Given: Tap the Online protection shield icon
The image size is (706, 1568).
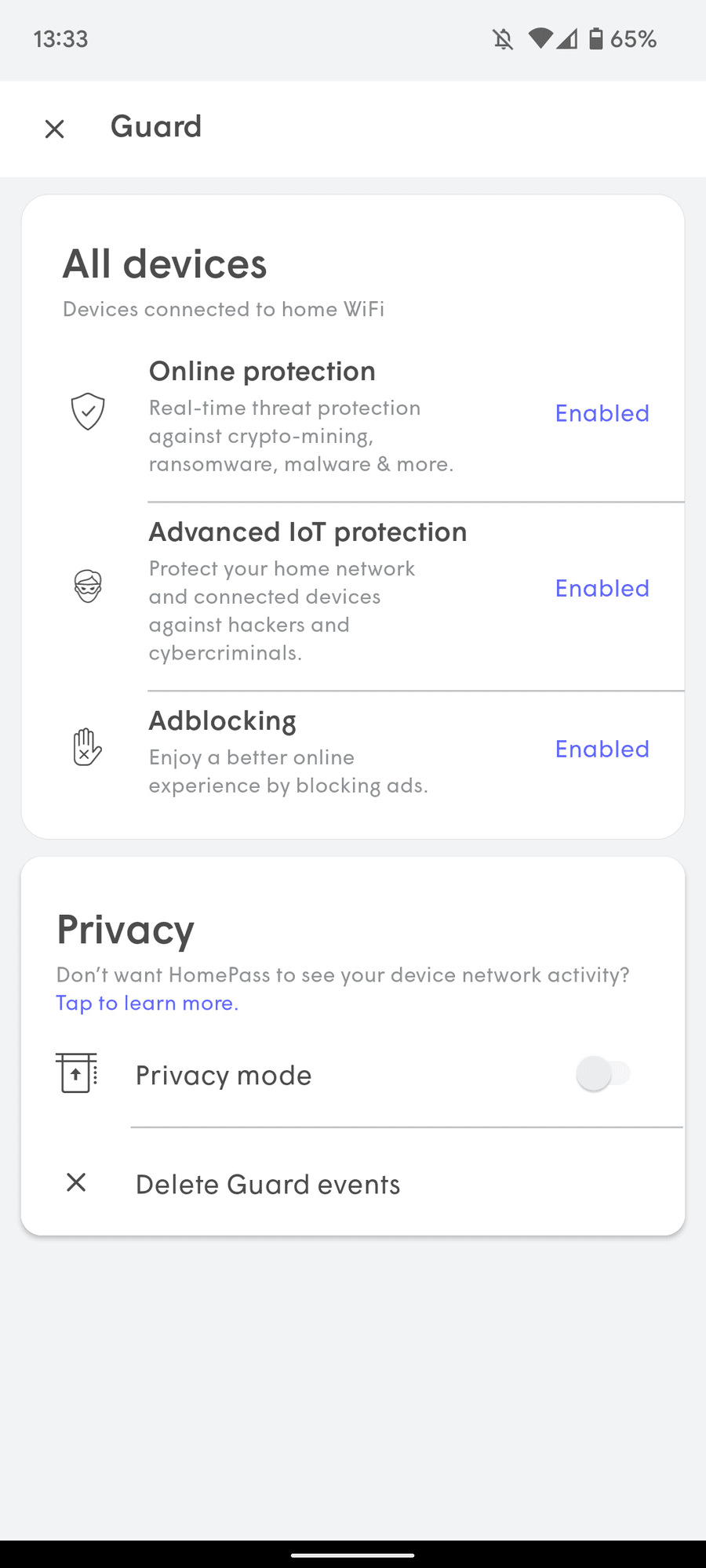Looking at the screenshot, I should point(88,412).
